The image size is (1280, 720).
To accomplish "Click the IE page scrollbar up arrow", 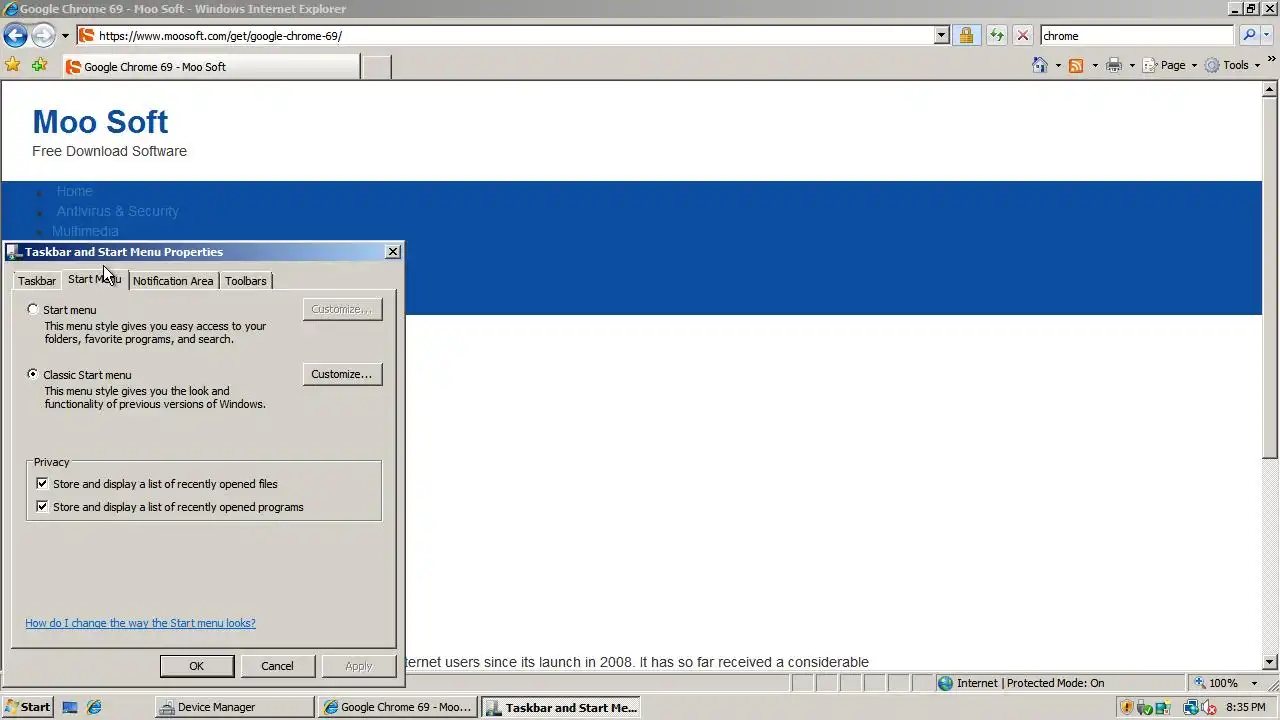I will pyautogui.click(x=1270, y=89).
